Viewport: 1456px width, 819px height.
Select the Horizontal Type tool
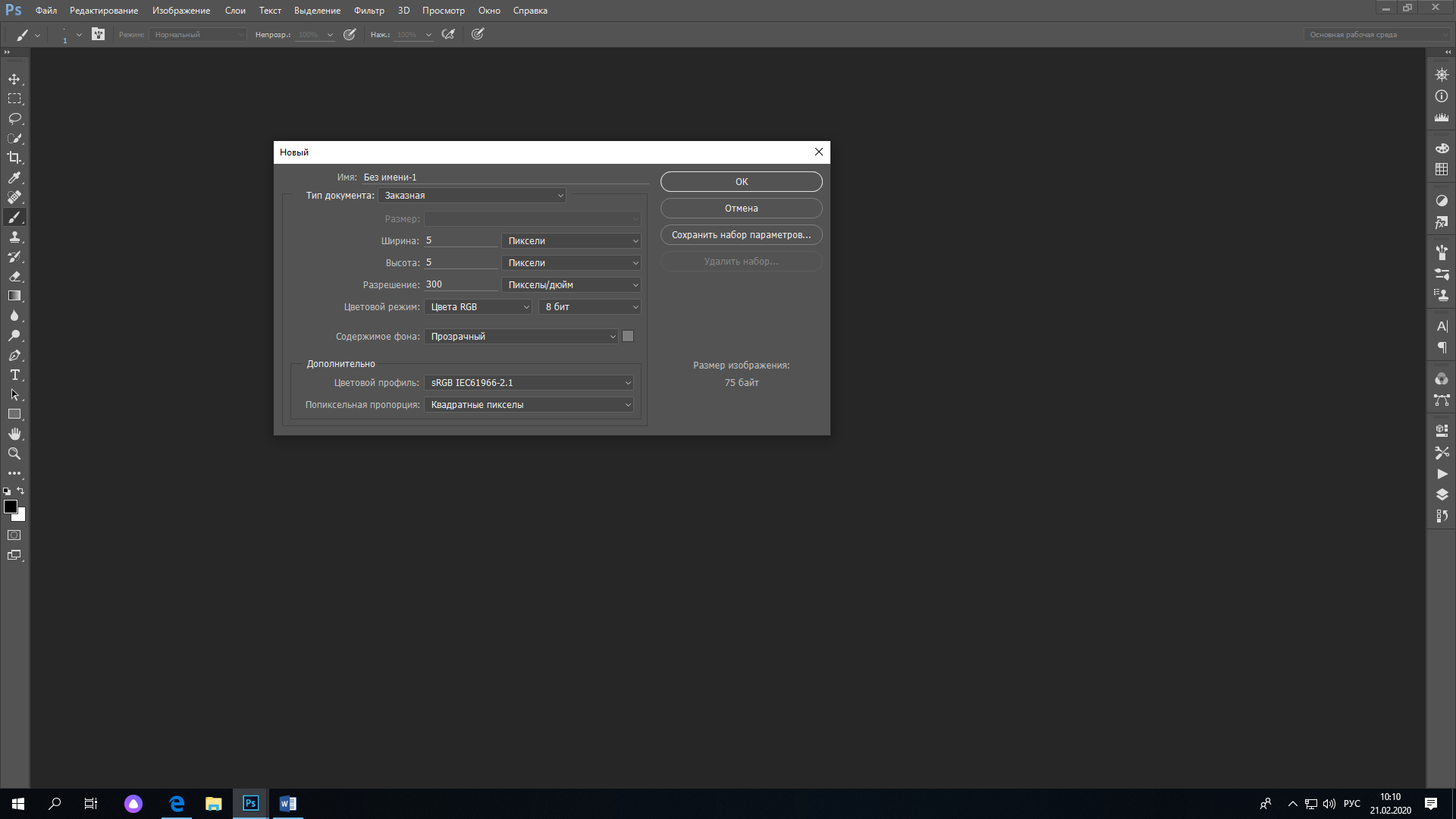click(14, 375)
